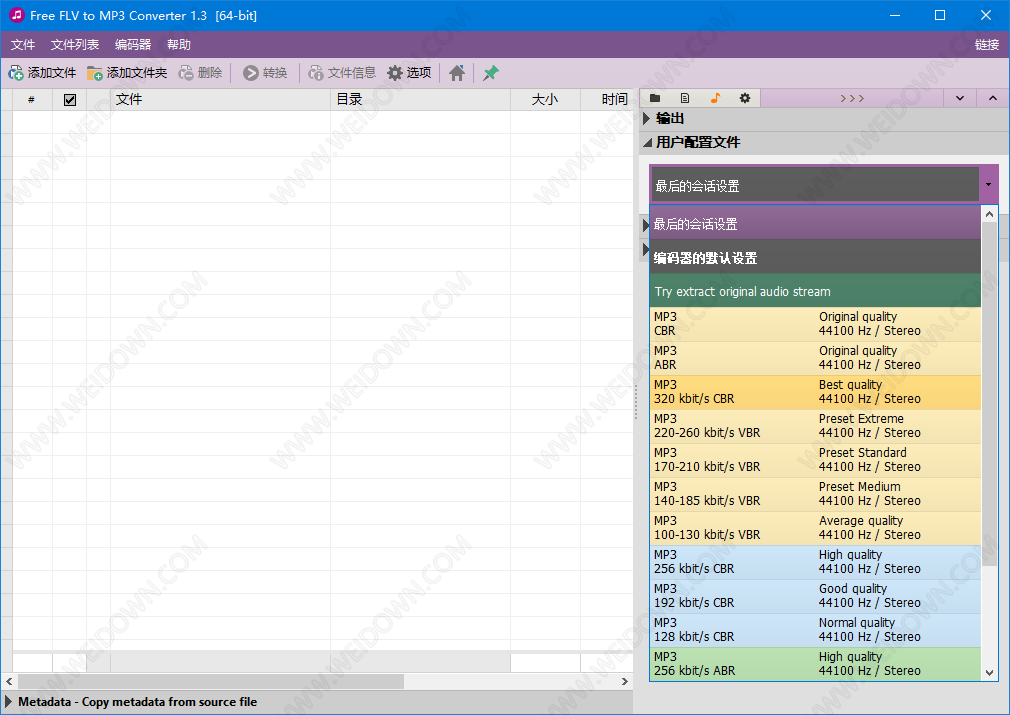Viewport: 1010px width, 715px height.
Task: Click the down chevron in the panel header
Action: point(960,98)
